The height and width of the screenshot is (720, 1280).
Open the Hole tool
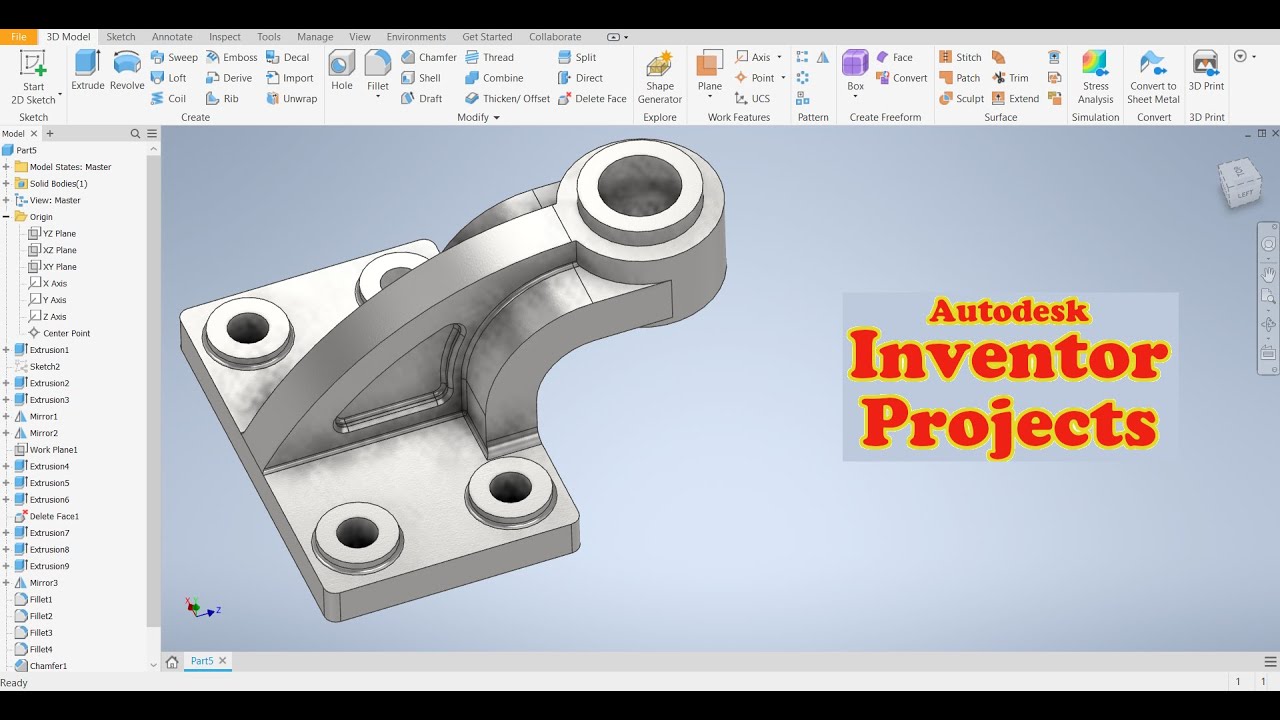coord(342,70)
